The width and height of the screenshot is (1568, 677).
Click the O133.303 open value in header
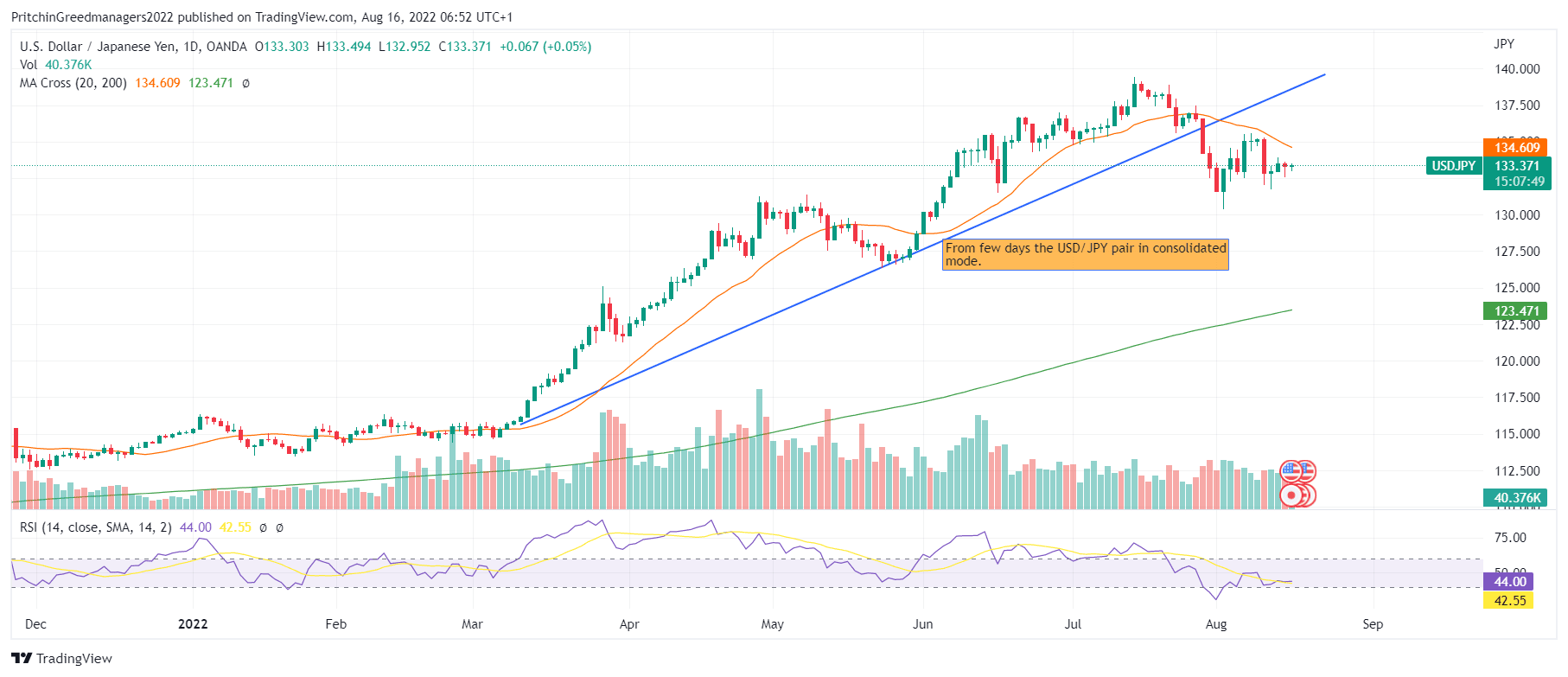[x=282, y=47]
